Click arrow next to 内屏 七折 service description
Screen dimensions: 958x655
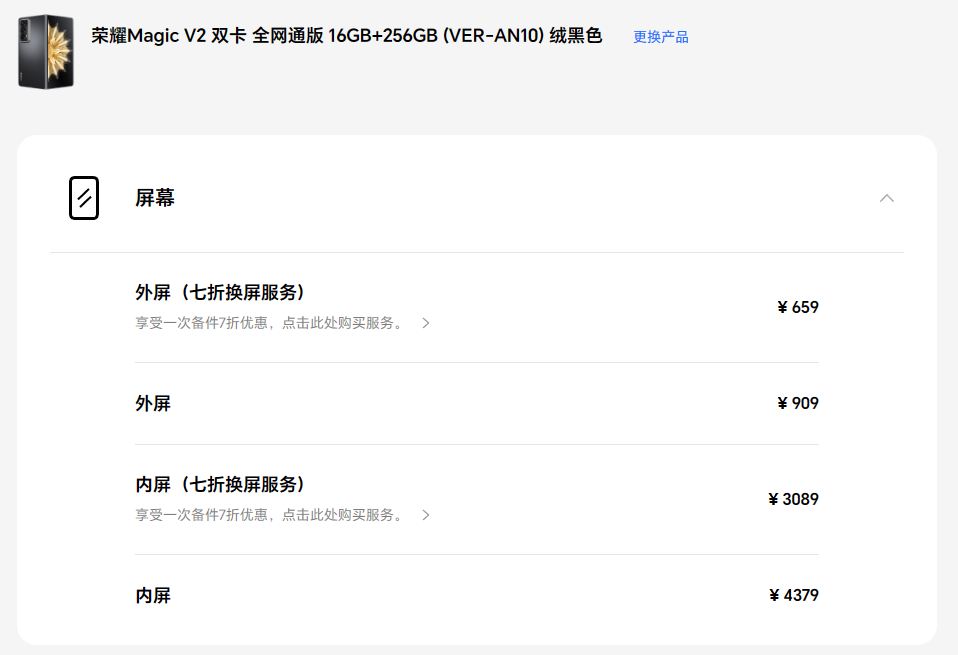pos(426,515)
